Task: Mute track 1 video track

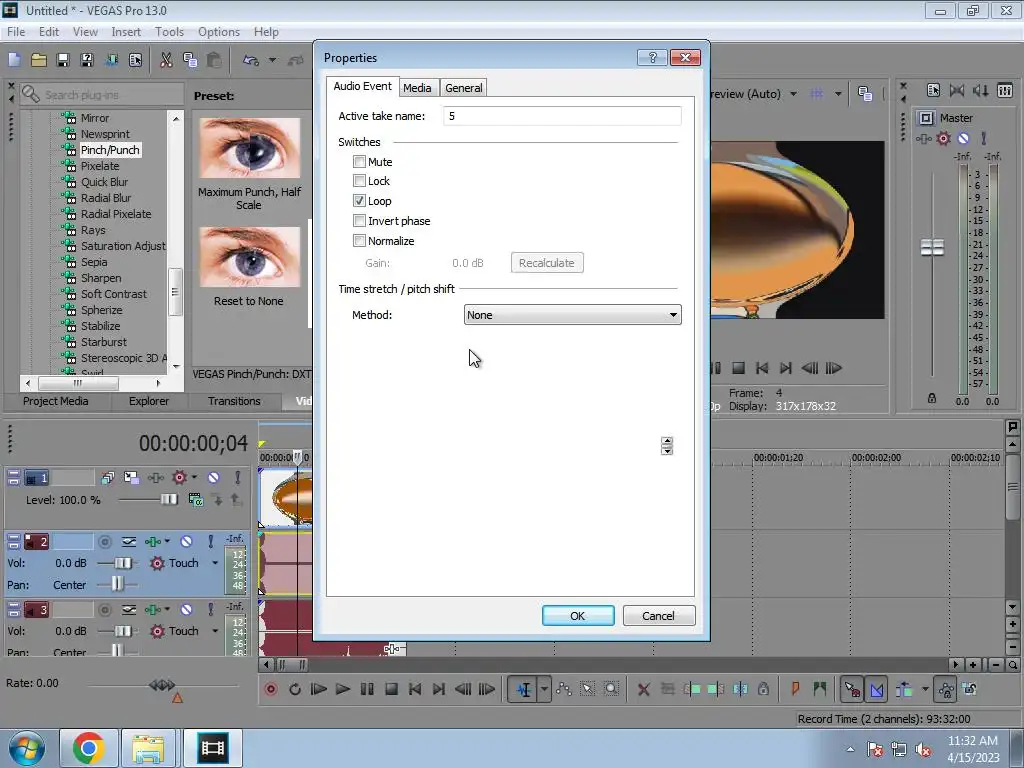Action: coord(214,478)
